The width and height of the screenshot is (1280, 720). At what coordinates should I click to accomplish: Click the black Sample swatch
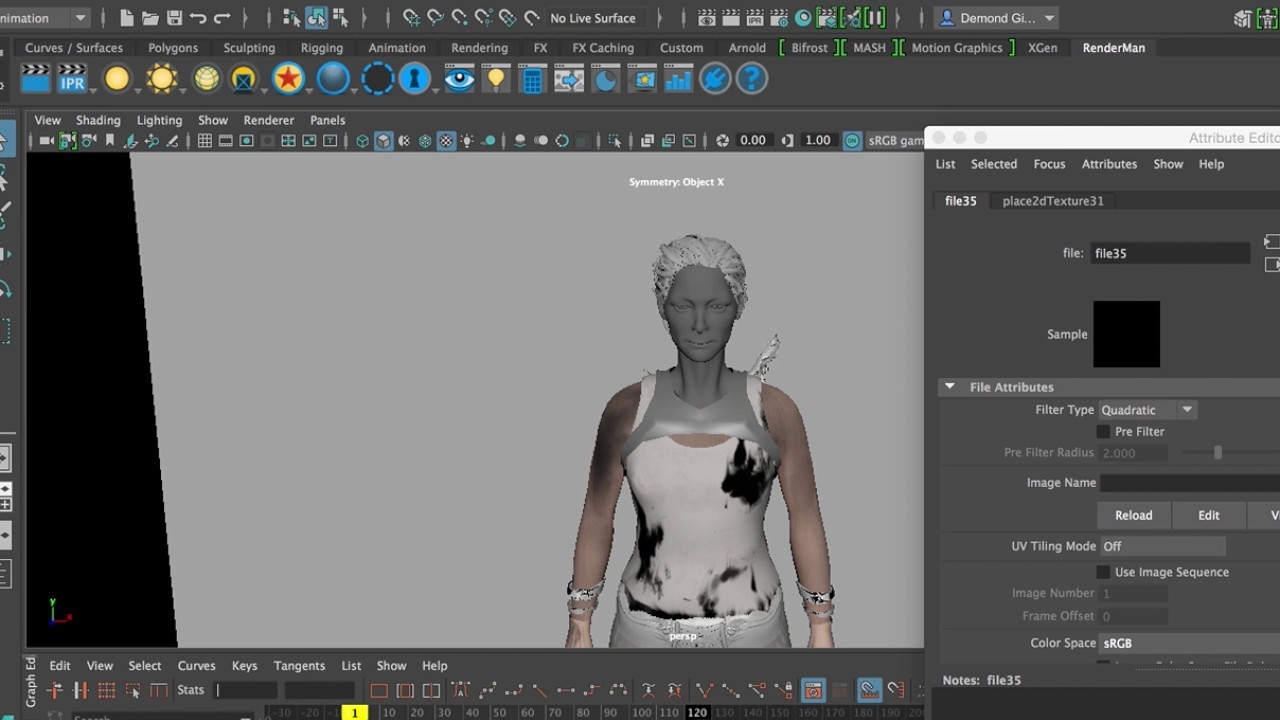pyautogui.click(x=1126, y=334)
